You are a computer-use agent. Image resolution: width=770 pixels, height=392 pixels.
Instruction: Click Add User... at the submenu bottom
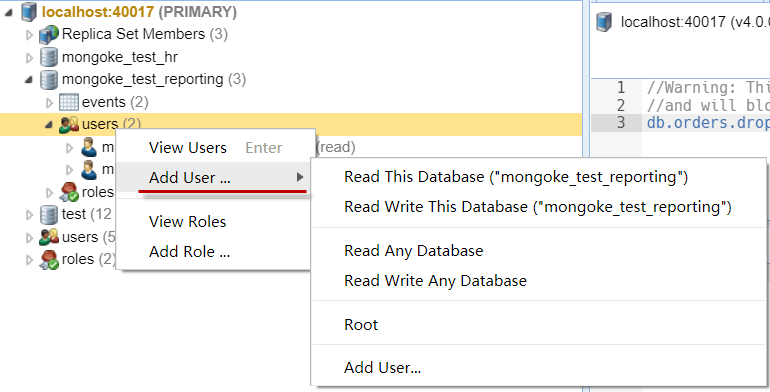(x=539, y=367)
